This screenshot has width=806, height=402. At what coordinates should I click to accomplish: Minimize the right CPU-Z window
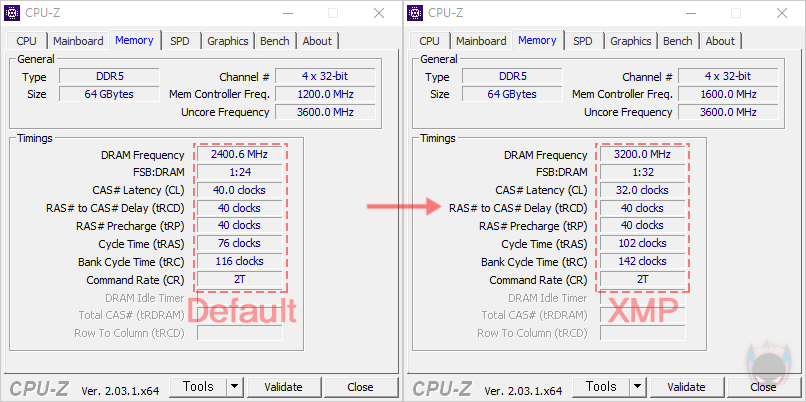click(x=689, y=13)
